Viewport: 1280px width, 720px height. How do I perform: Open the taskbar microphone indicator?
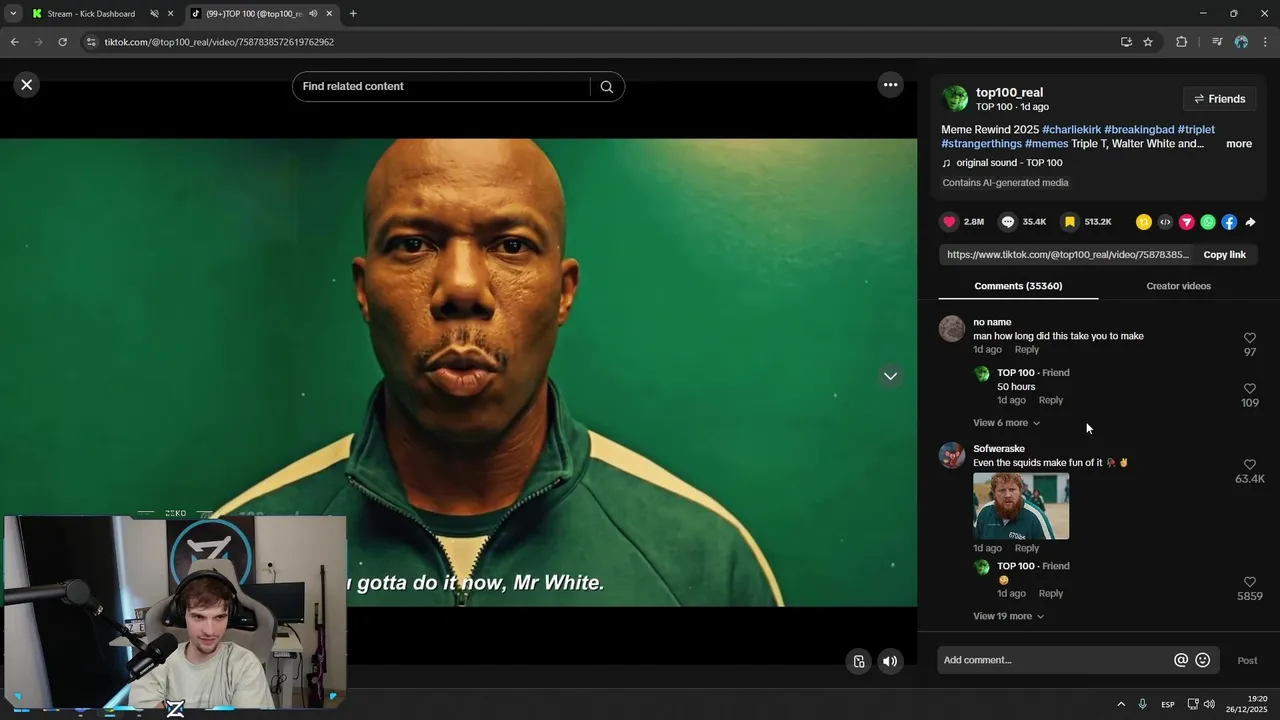click(x=1142, y=704)
